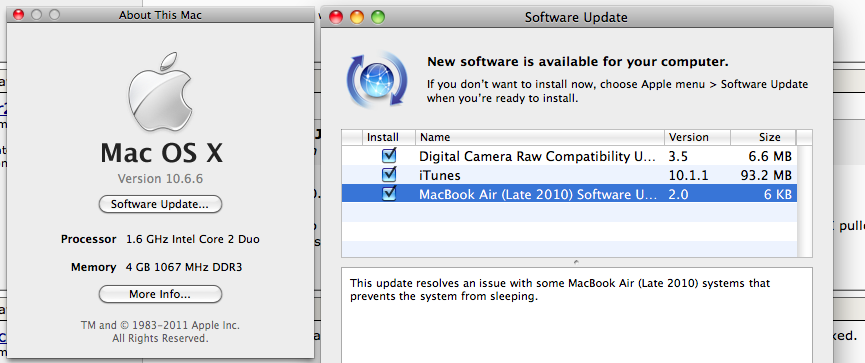
Task: Uncheck MacBook Air (Late 2010) Software Update checkbox
Action: pyautogui.click(x=389, y=194)
